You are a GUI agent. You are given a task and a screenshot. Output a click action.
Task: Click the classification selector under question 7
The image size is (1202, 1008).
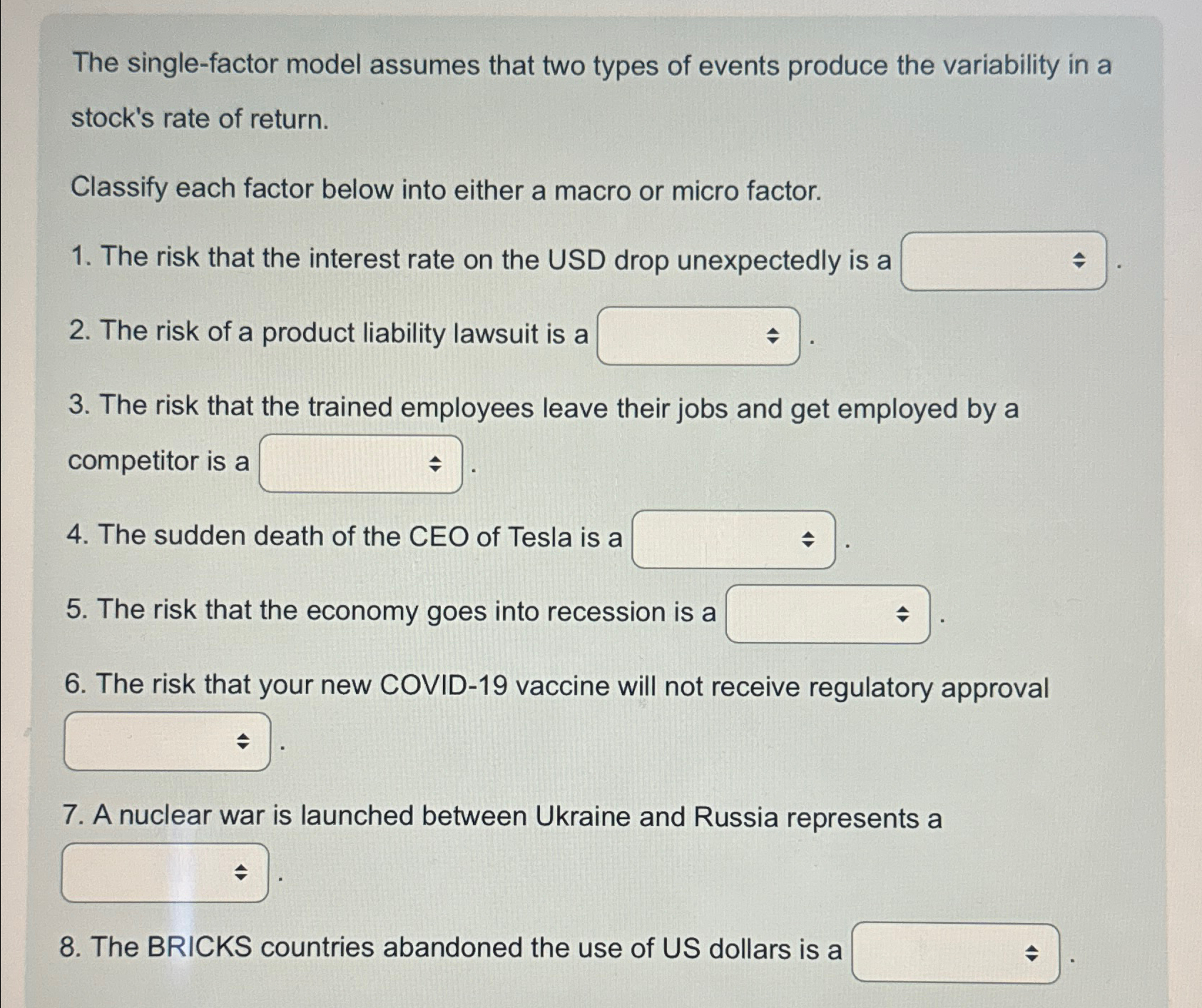[x=164, y=872]
